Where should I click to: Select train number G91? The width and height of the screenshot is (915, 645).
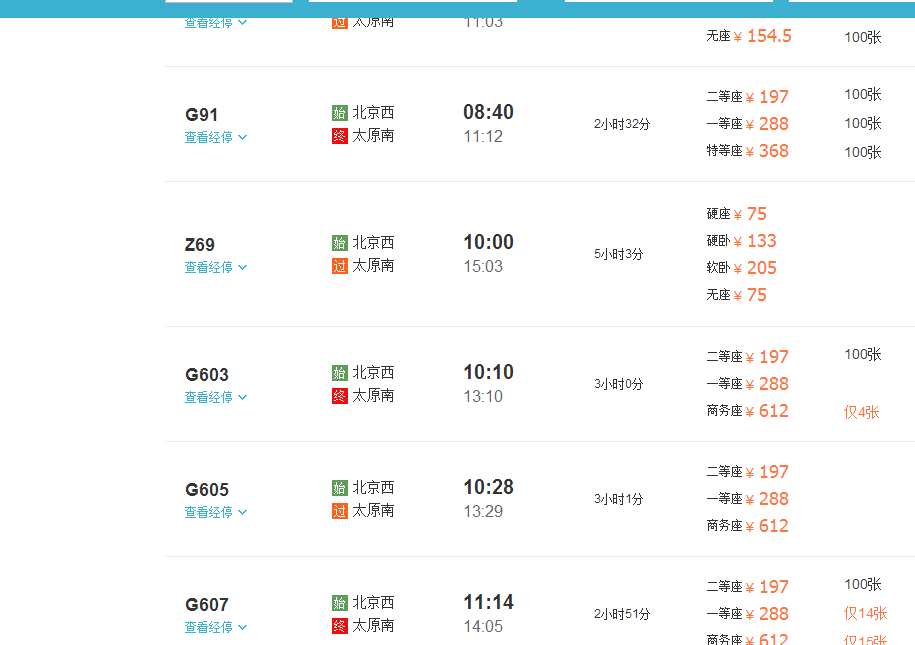pyautogui.click(x=202, y=115)
